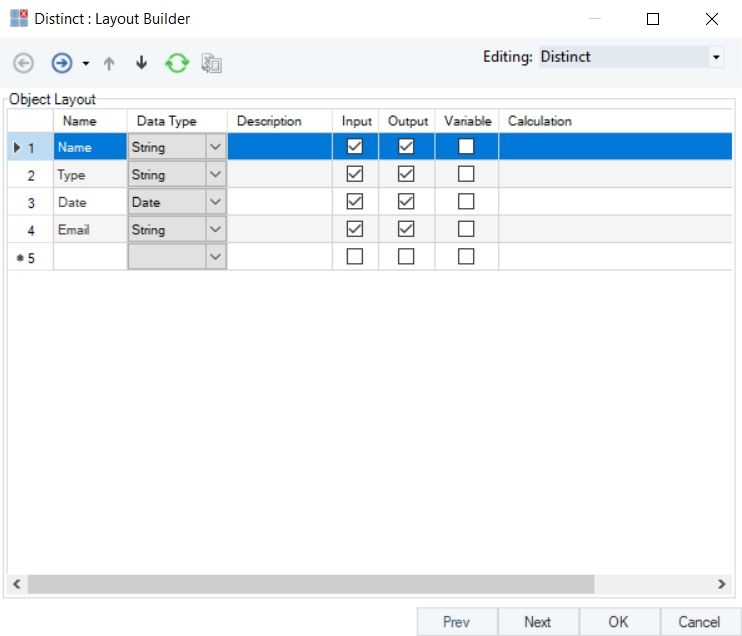
Task: Expand the Data Type dropdown for Date row
Action: 216,202
